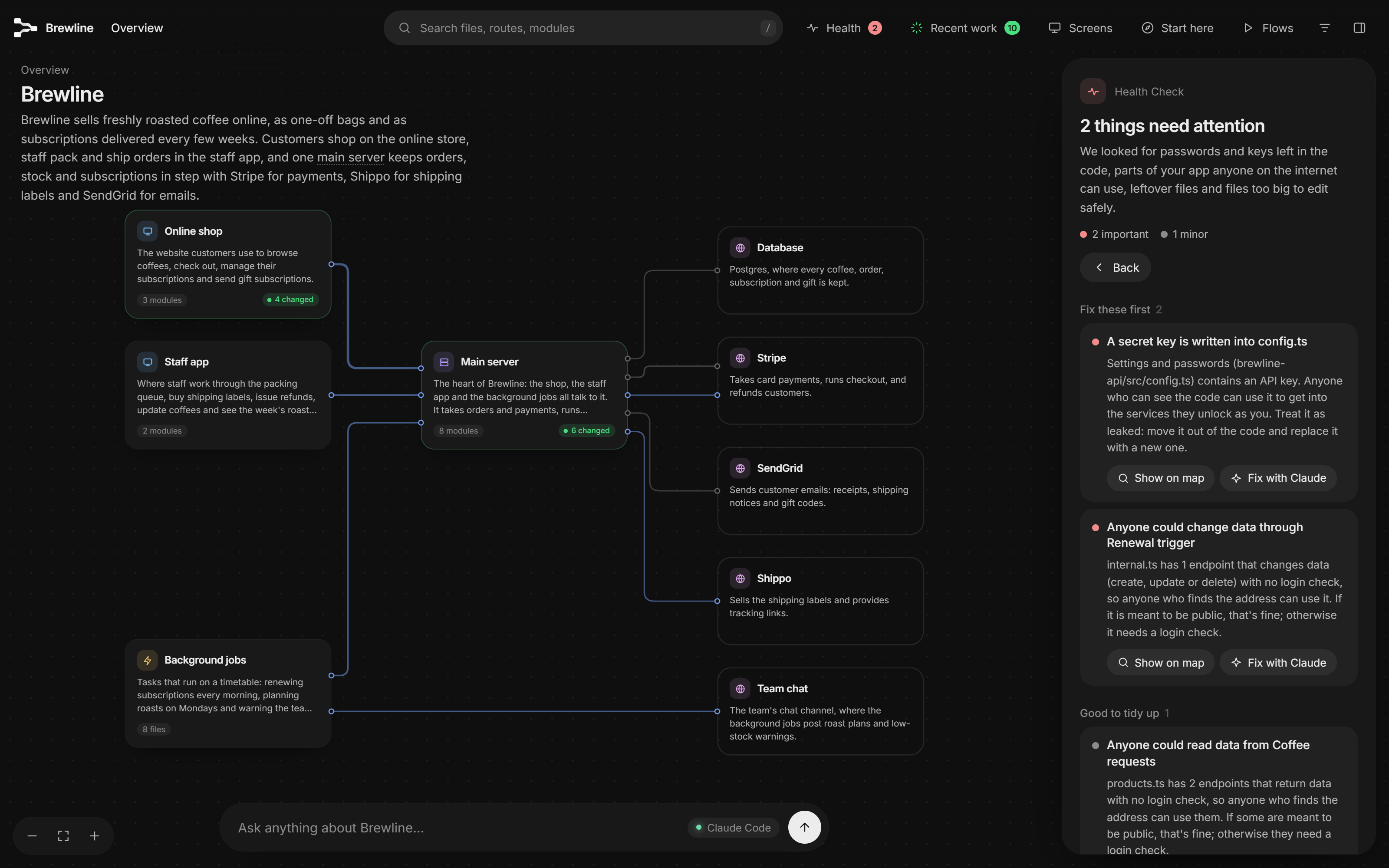The image size is (1389, 868).
Task: Show the secret key issue on map
Action: coord(1161,478)
